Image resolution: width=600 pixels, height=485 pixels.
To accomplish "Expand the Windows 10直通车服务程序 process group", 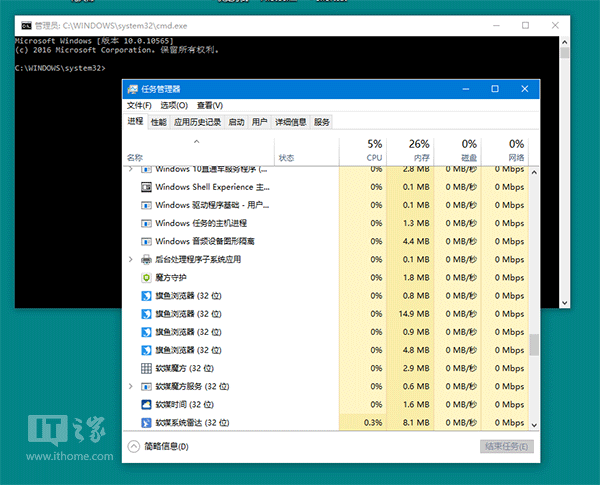I will [x=131, y=169].
